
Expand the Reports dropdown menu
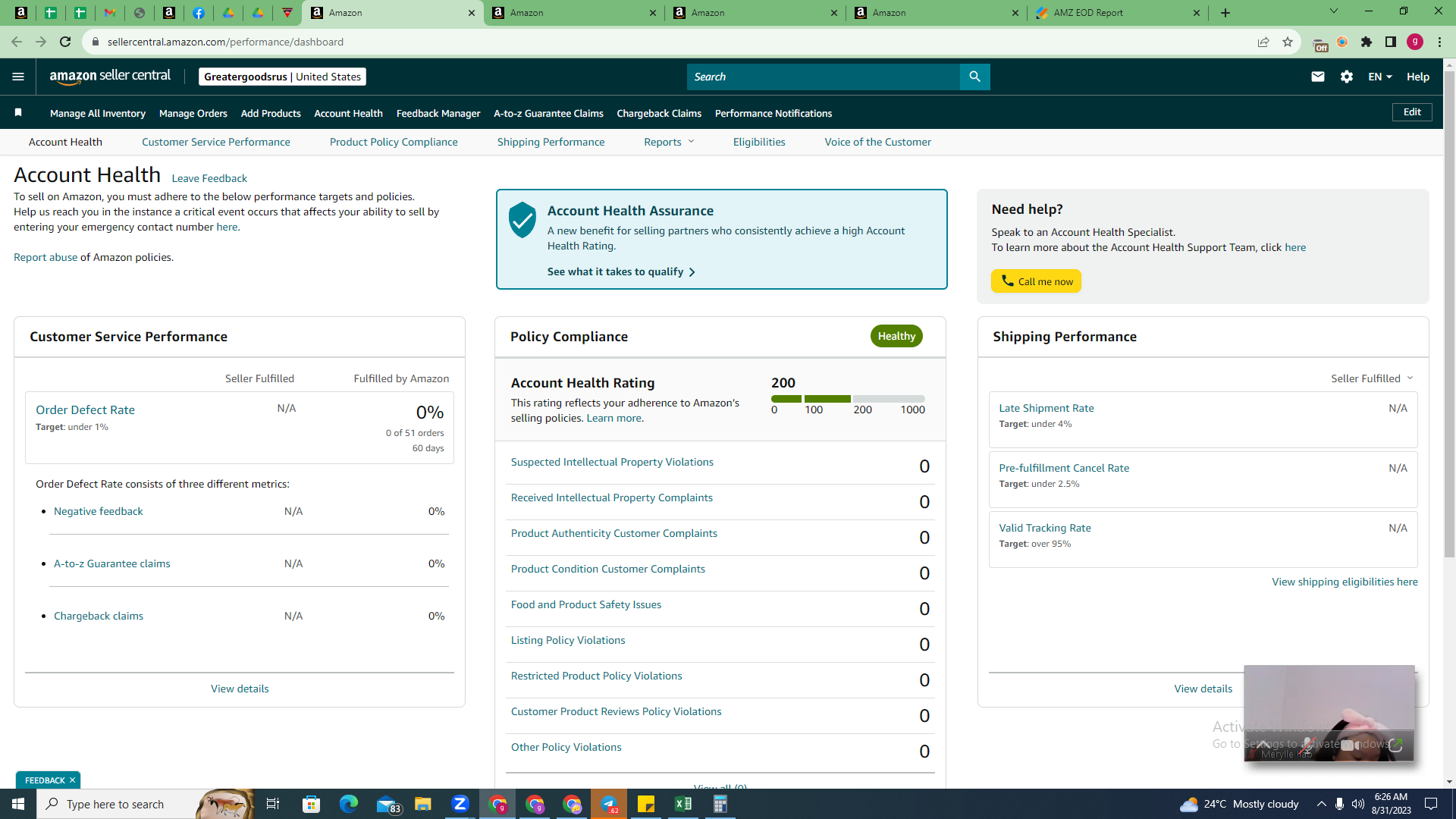coord(669,142)
